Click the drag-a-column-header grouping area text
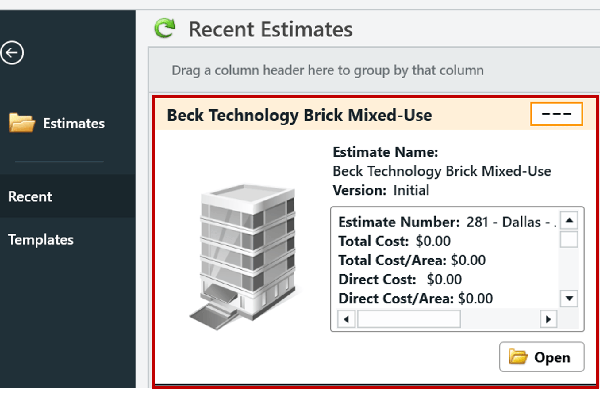The height and width of the screenshot is (411, 611). coord(328,71)
